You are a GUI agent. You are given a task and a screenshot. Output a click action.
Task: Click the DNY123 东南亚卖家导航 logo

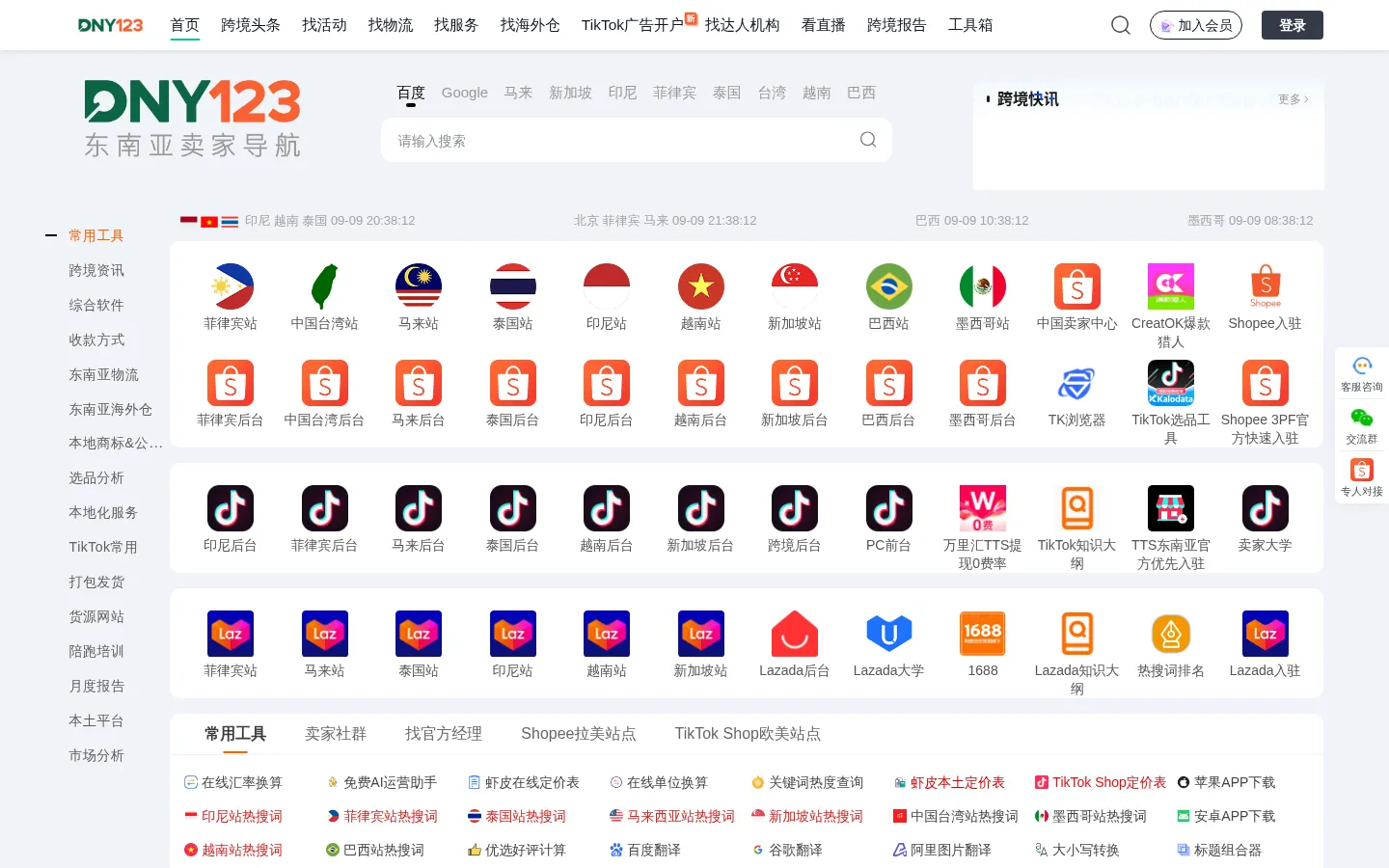point(192,118)
